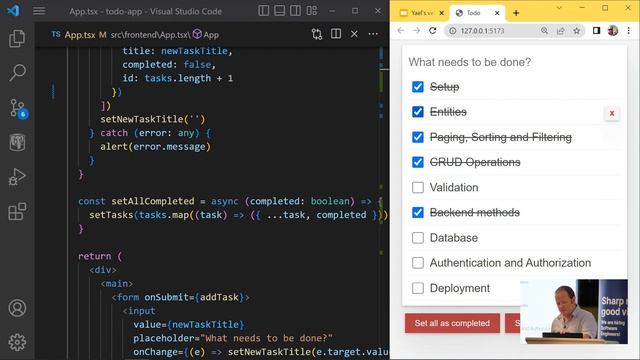This screenshot has height=360, width=640.
Task: Open the database extension icon in activity bar
Action: tap(17, 142)
